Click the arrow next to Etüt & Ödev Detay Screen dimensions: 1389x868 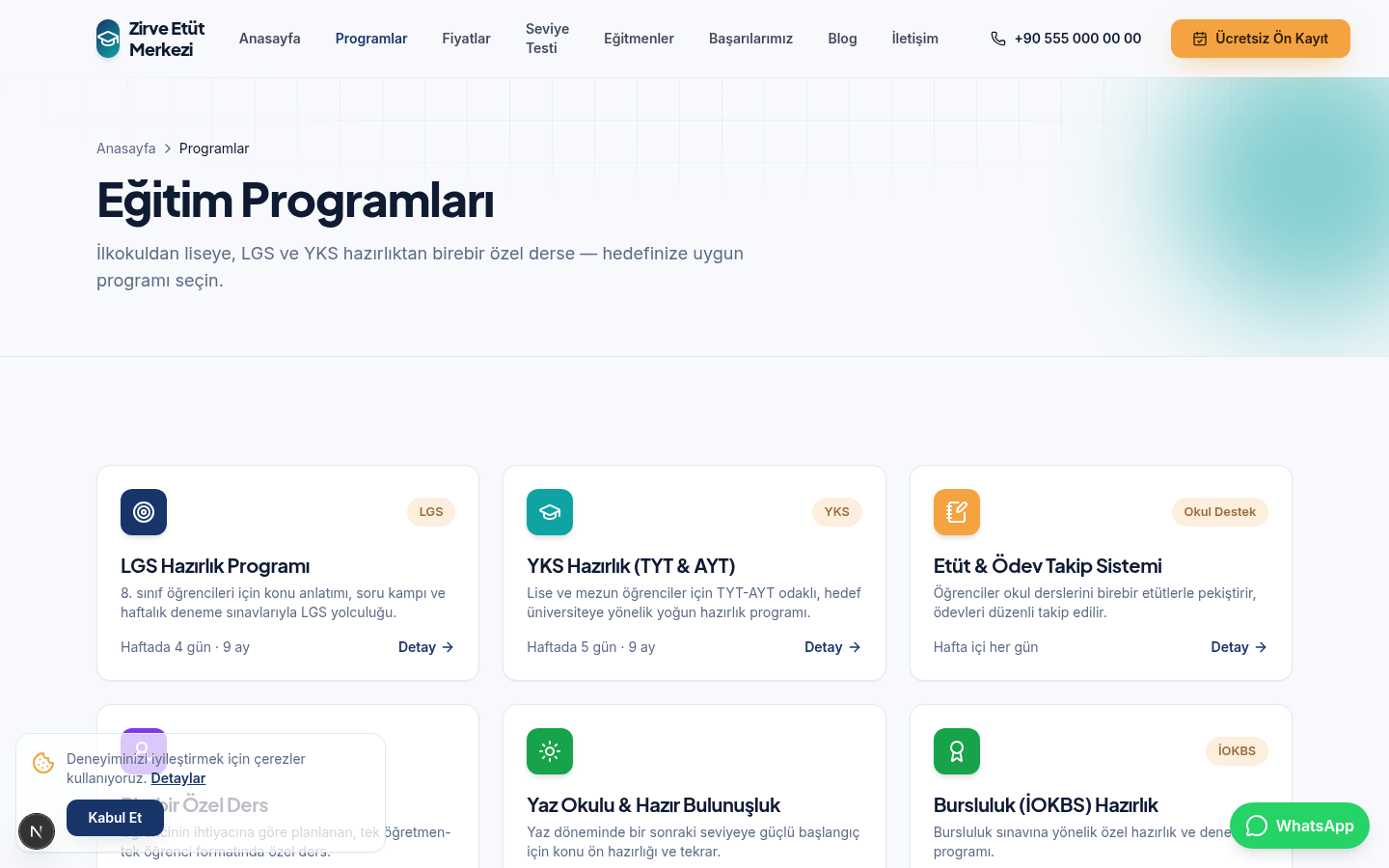click(x=1261, y=647)
